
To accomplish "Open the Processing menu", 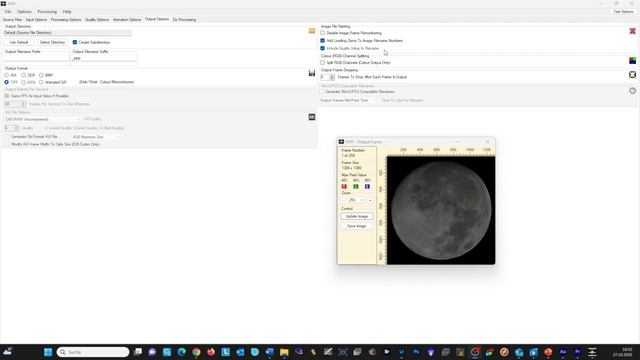I will click(x=47, y=11).
